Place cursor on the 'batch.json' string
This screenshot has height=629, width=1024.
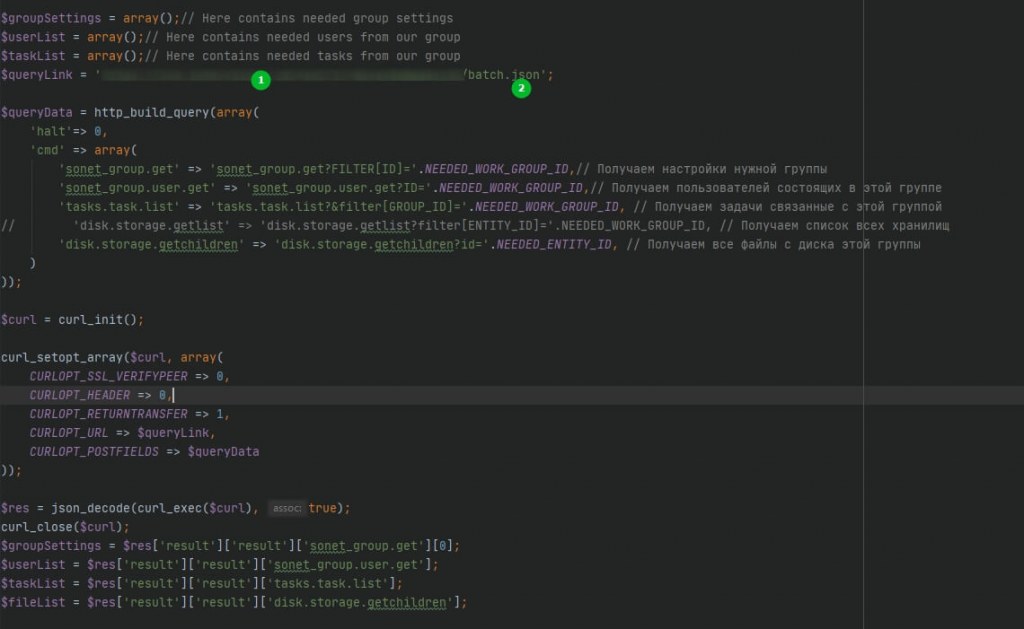tap(504, 74)
